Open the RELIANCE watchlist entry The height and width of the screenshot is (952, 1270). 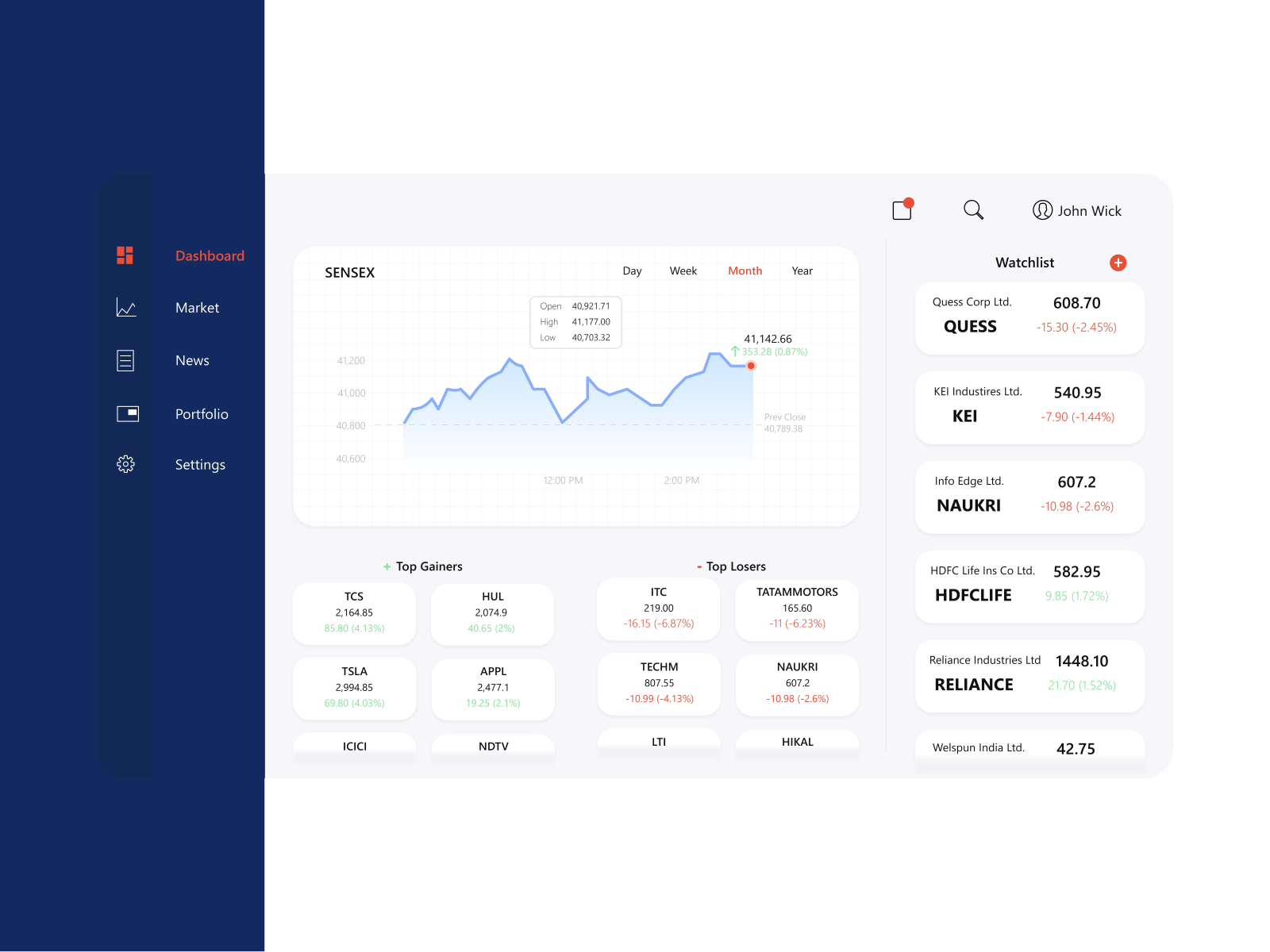coord(1029,676)
